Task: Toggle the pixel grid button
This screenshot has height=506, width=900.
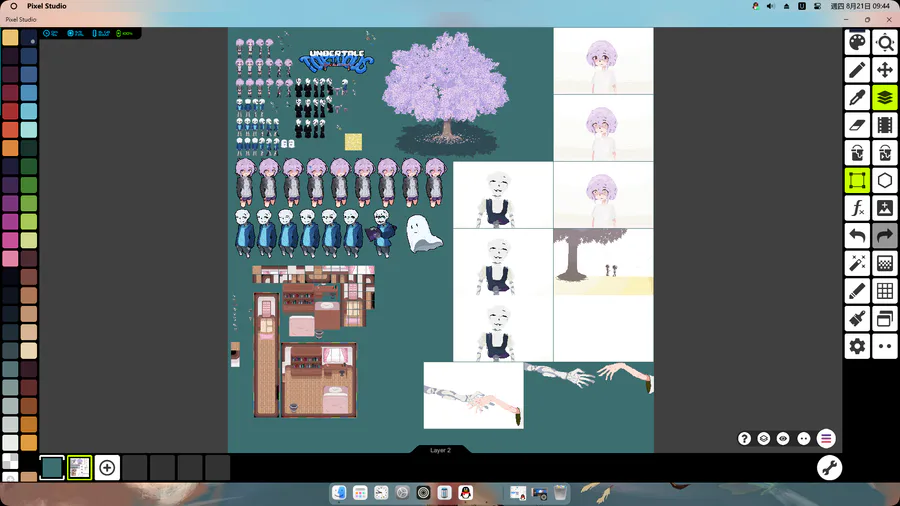Action: [885, 291]
